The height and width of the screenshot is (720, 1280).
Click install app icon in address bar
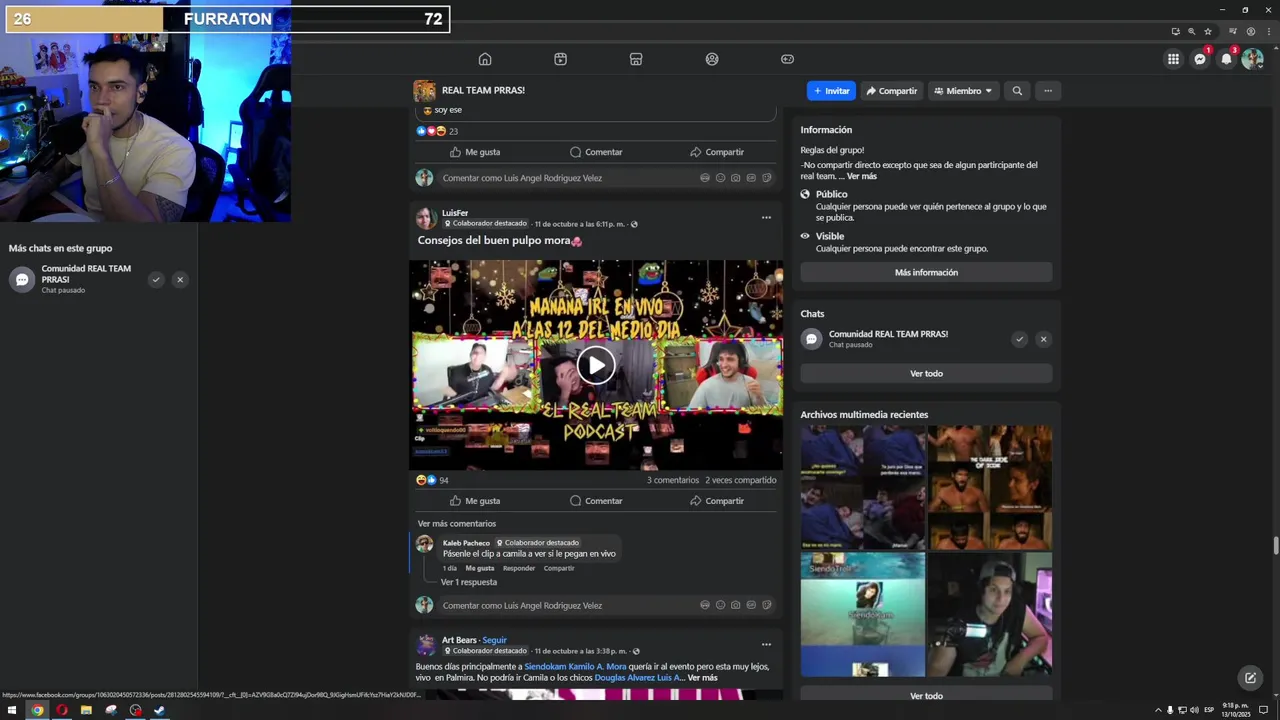(1175, 31)
